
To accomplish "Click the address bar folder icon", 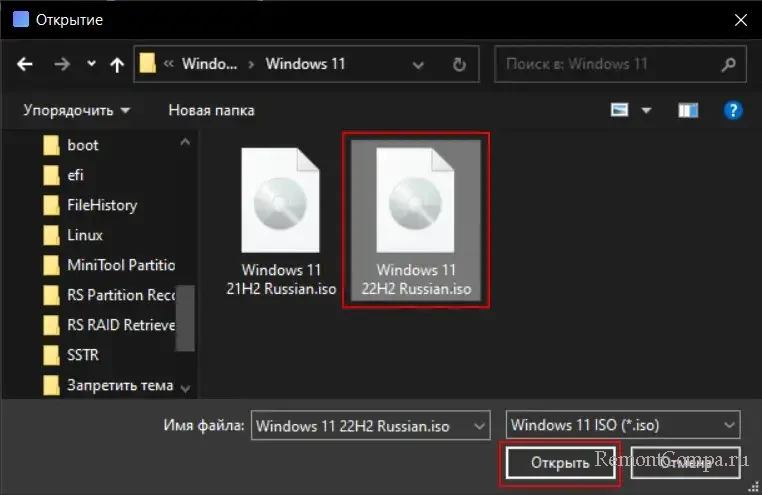I will (148, 64).
